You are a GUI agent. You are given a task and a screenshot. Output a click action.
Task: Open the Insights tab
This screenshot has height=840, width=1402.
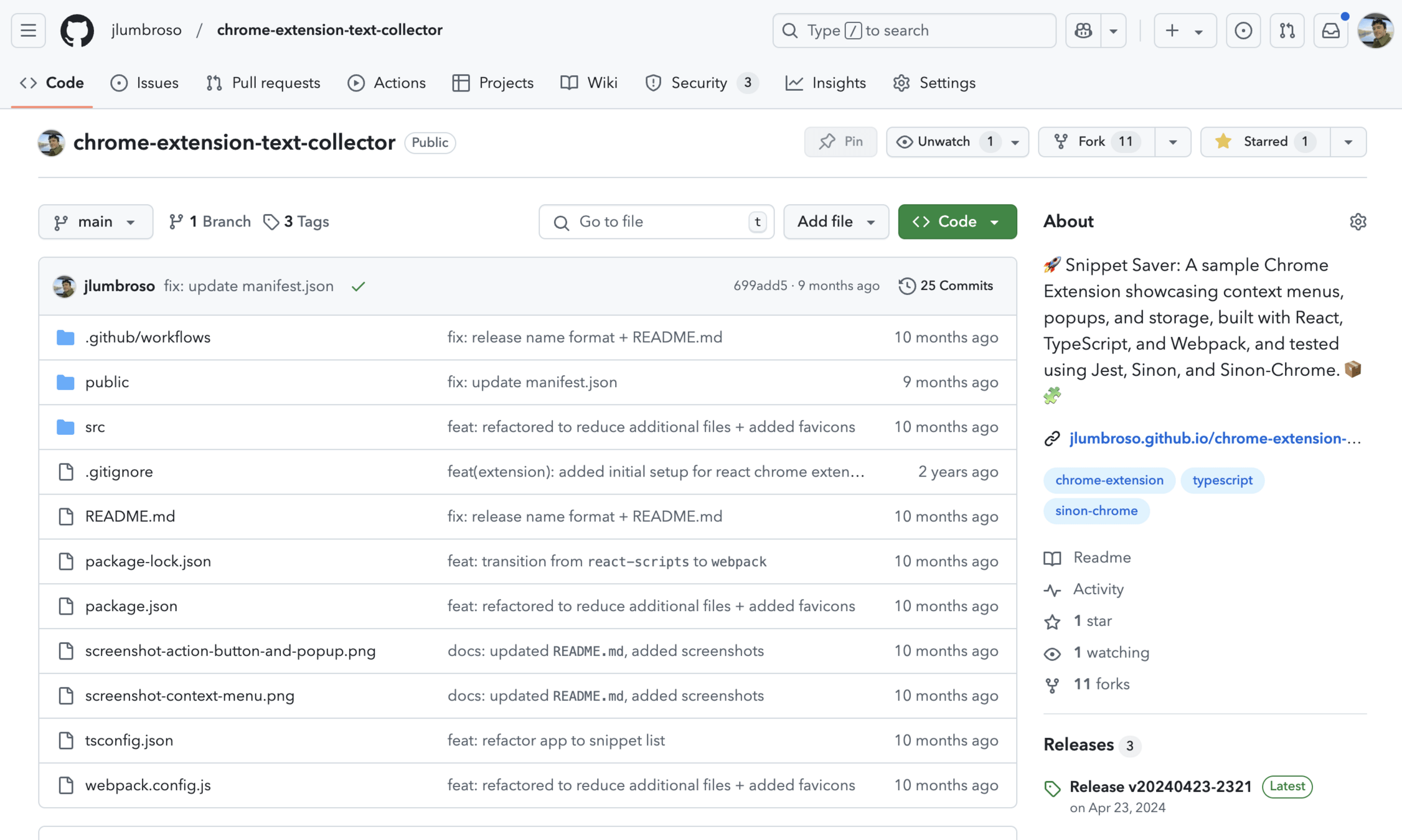coord(826,83)
